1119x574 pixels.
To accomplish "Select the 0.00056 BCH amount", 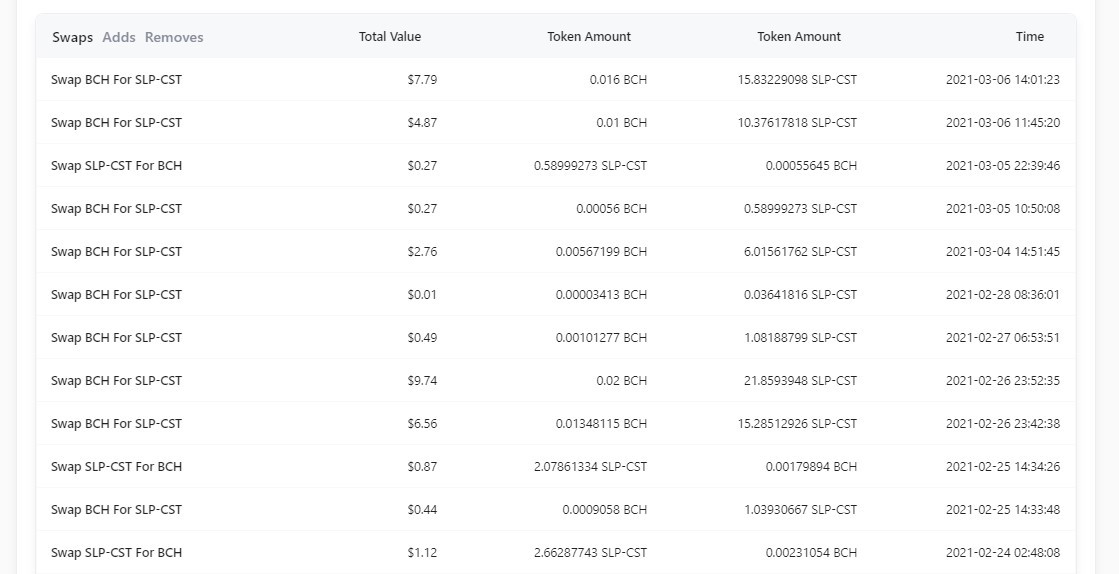I will click(612, 208).
